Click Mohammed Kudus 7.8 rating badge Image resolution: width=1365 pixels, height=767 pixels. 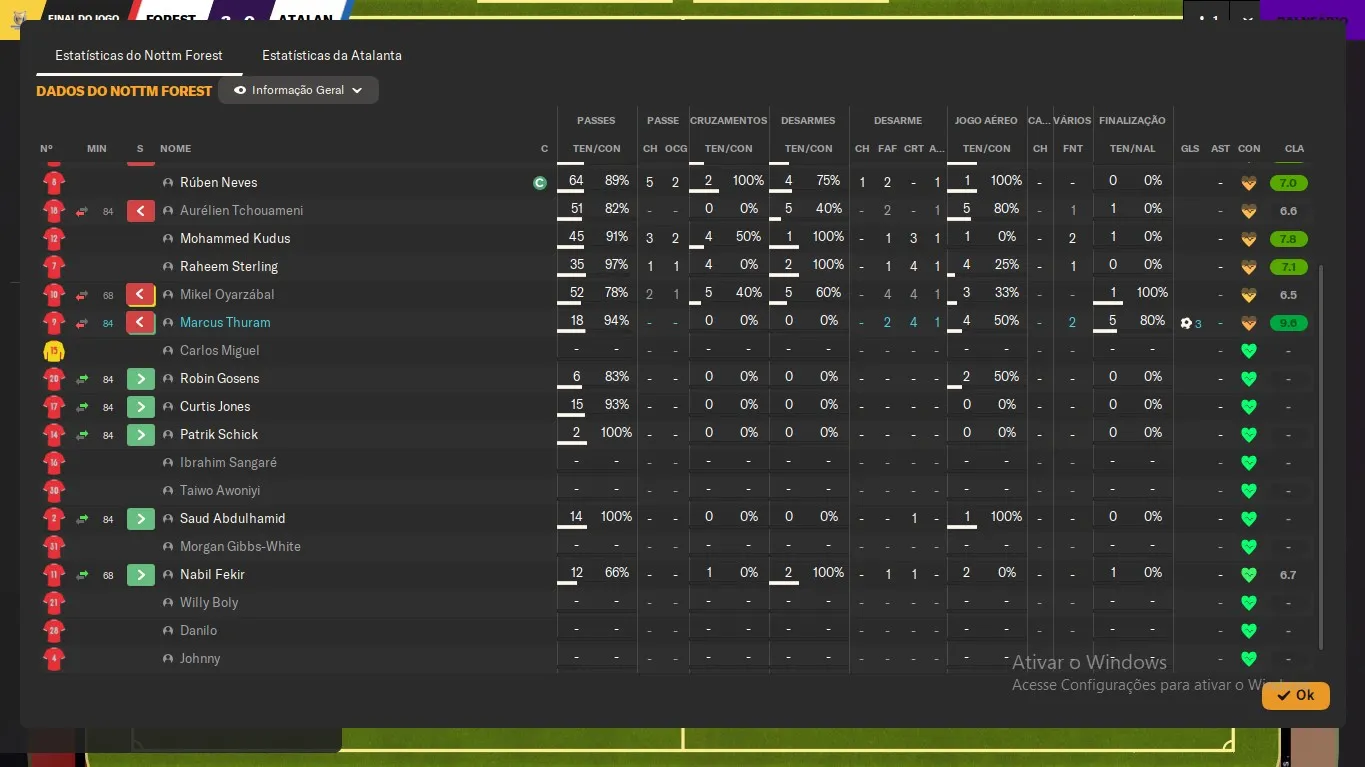pos(1288,239)
